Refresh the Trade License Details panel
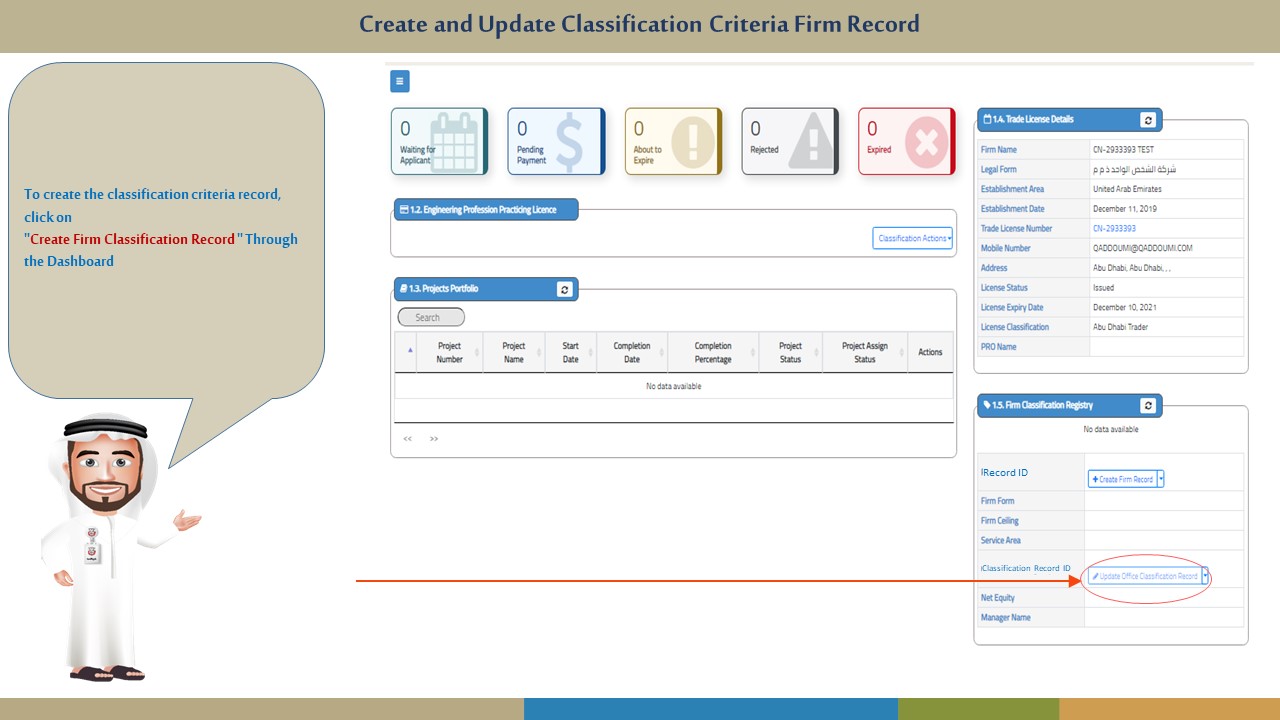Screen dimensions: 1280x720 [1148, 120]
